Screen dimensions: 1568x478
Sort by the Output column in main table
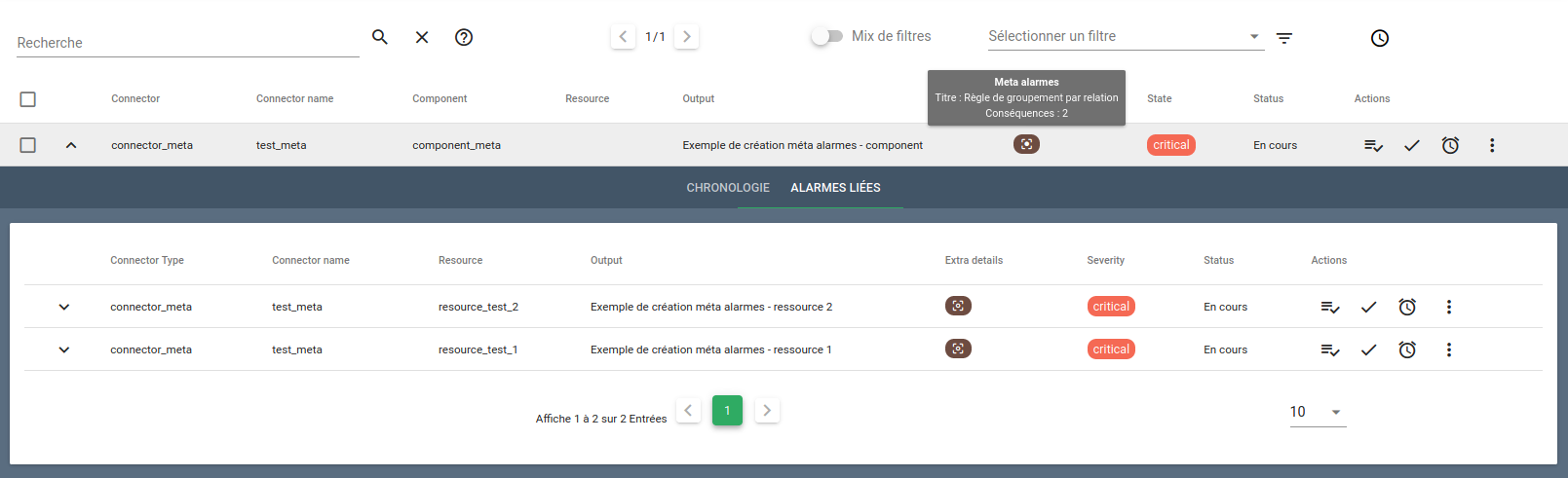(699, 98)
